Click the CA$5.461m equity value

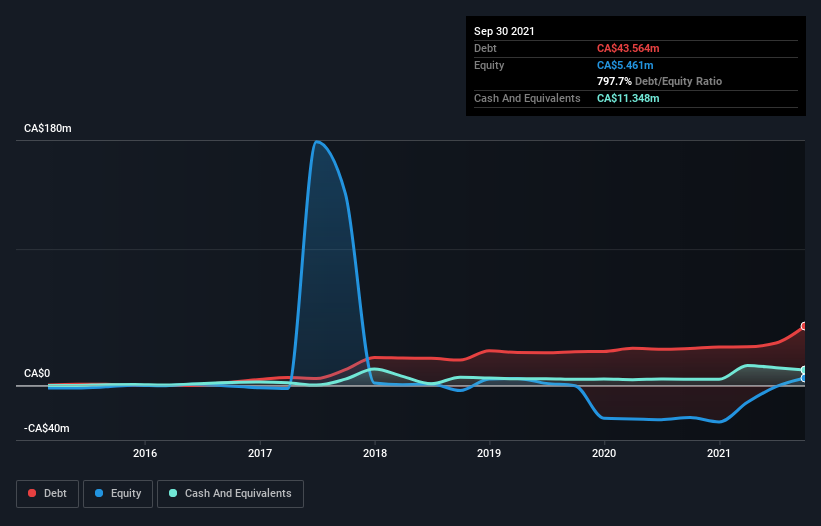click(x=625, y=65)
